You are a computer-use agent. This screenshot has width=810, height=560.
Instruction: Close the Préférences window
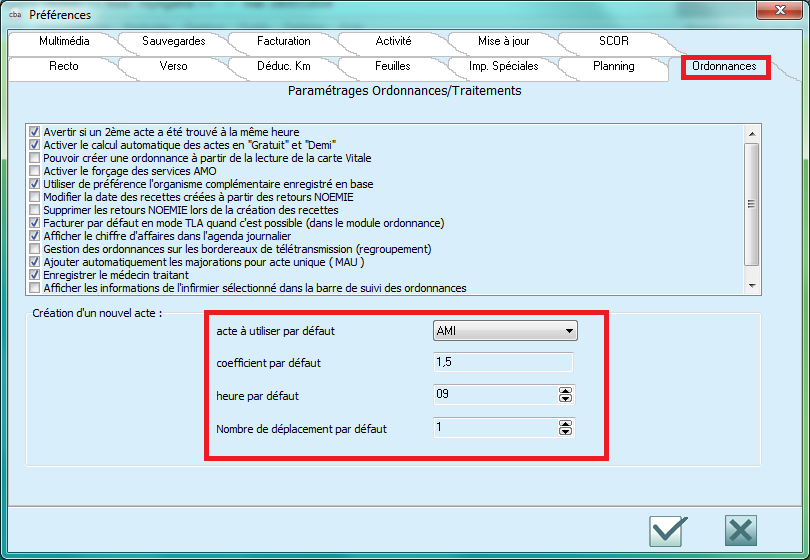[x=780, y=10]
